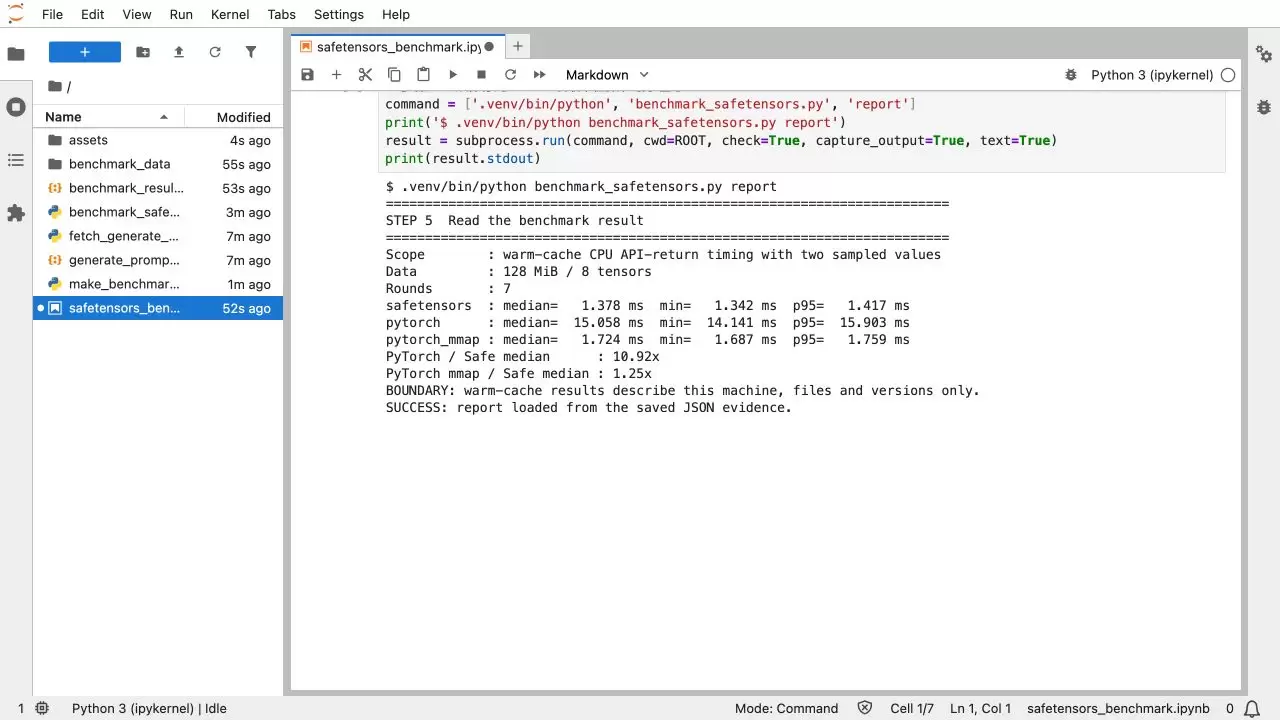Viewport: 1280px width, 720px height.
Task: Open the File menu
Action: 52,14
